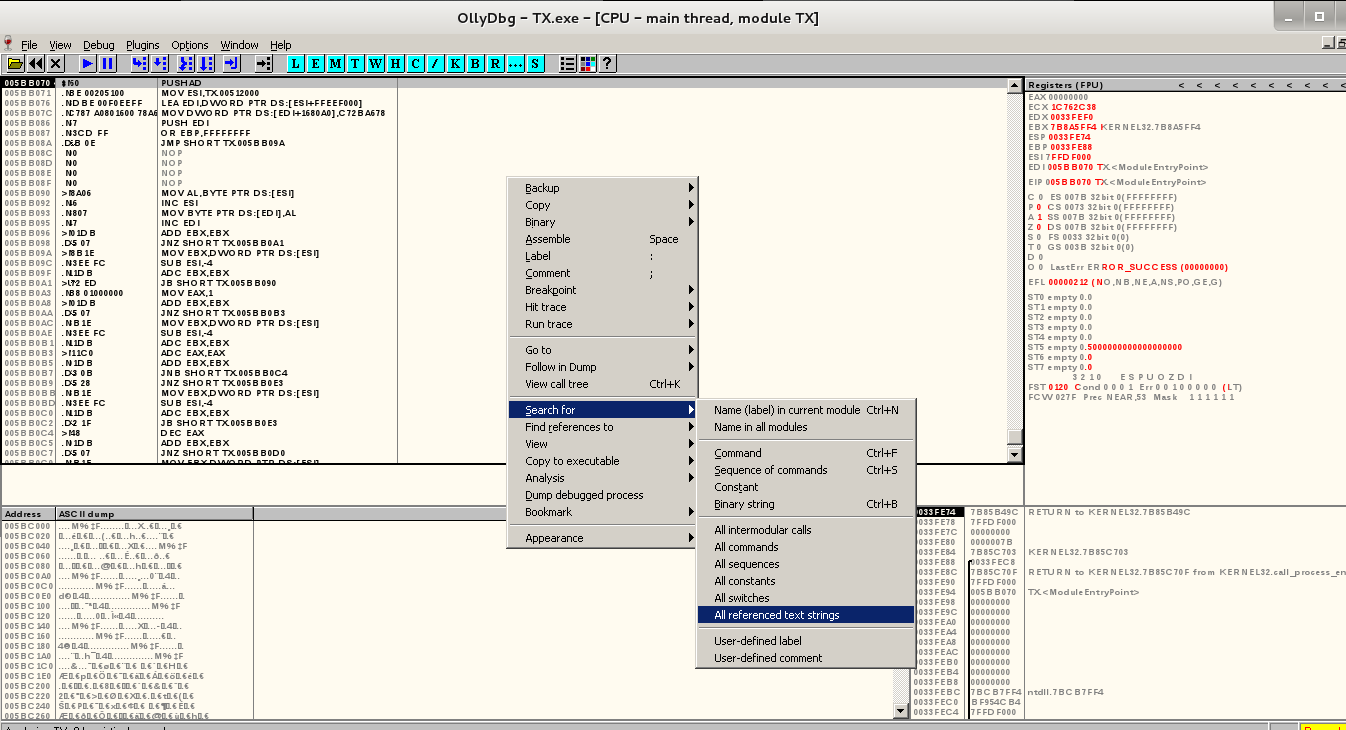
Task: Click the Close program X toolbar icon
Action: 56,63
